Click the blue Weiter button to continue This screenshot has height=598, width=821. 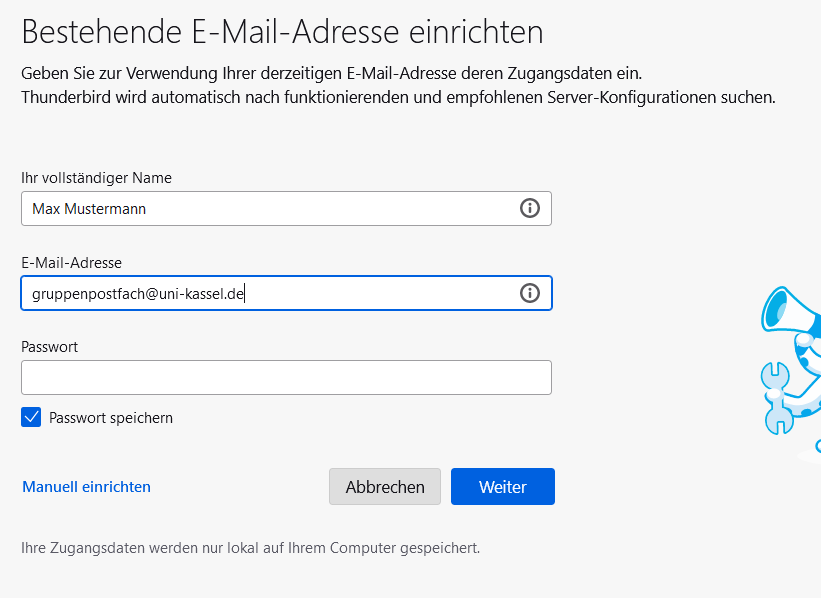click(x=502, y=486)
